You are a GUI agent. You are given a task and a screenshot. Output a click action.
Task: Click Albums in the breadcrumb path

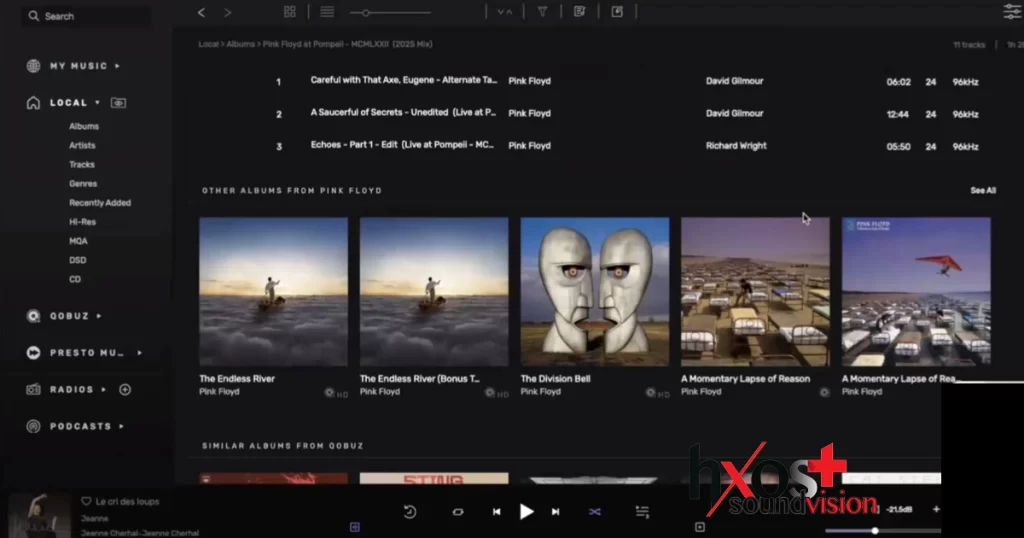pyautogui.click(x=240, y=44)
